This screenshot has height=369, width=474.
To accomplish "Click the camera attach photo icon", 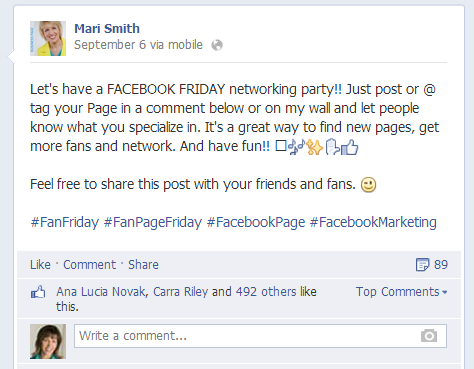I will [x=429, y=336].
